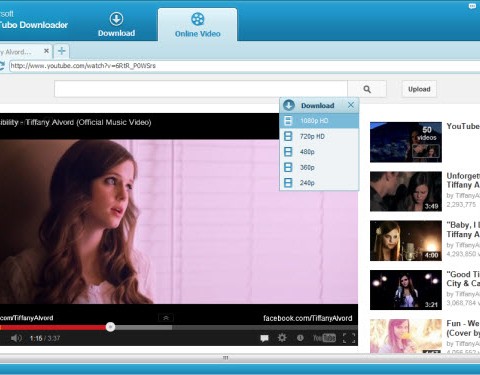Viewport: 480px width, 375px height.
Task: Open the Unforgettable video thumbnail 3:49
Action: tap(406, 191)
